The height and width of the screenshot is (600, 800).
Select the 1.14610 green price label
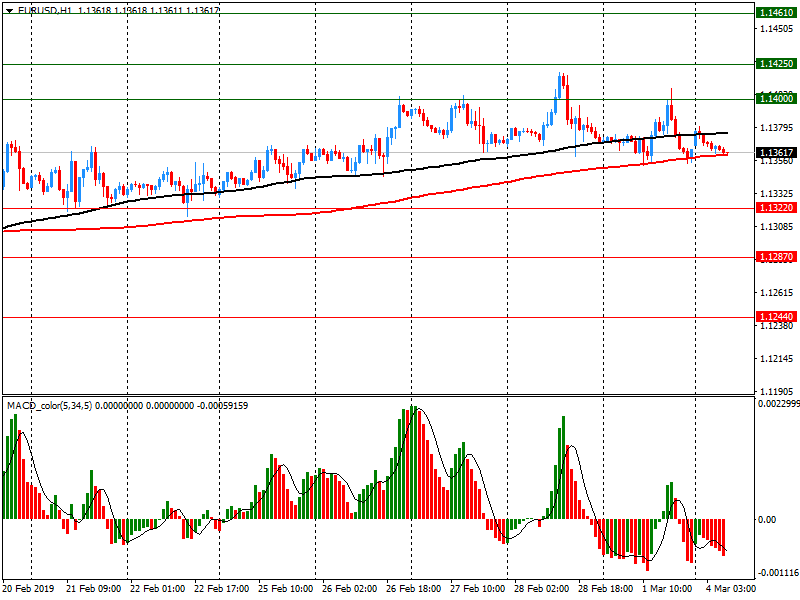(776, 13)
